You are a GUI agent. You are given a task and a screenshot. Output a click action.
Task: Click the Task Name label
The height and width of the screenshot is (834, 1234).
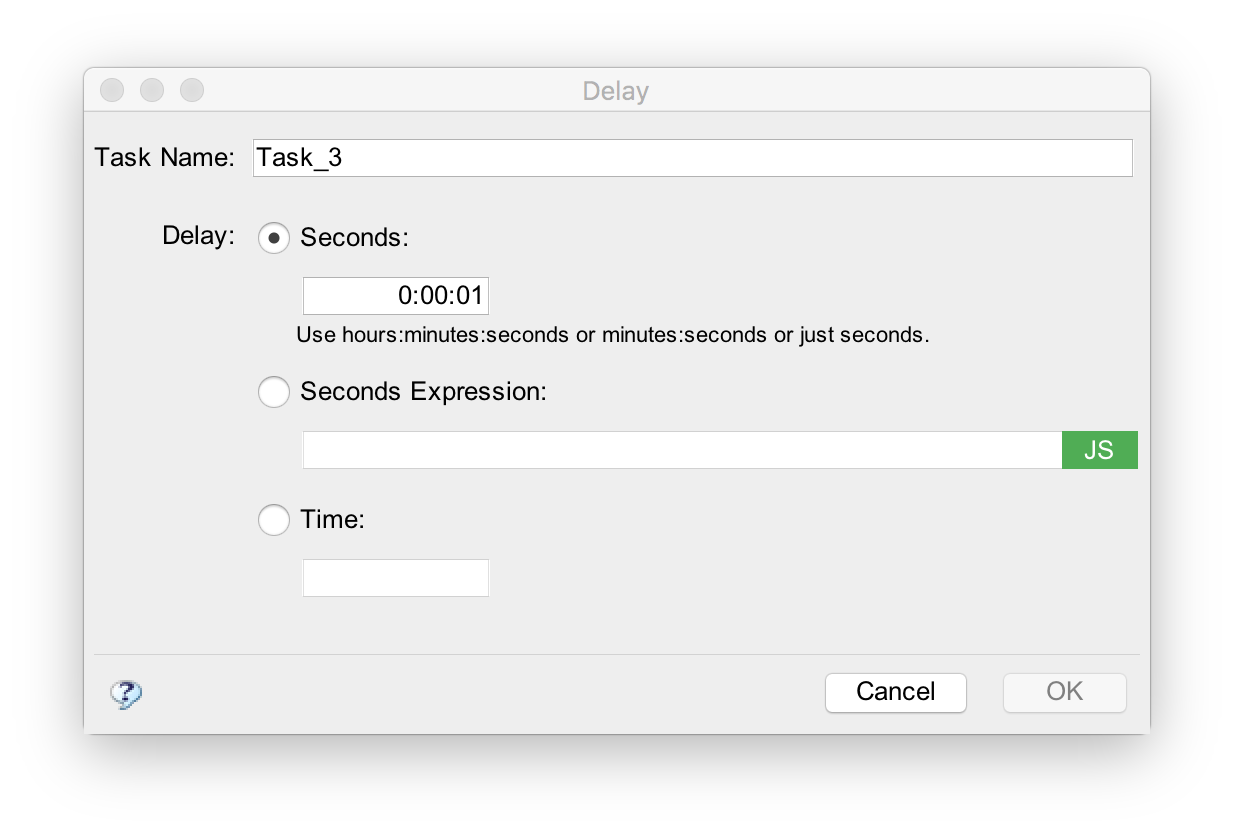point(164,157)
